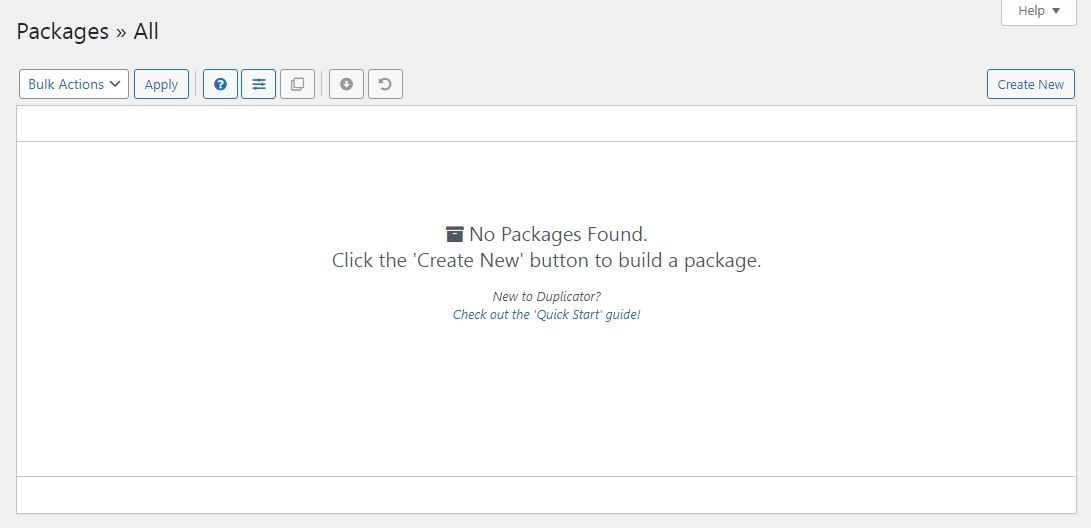The height and width of the screenshot is (528, 1091).
Task: Click the 'New to Duplicator?' text
Action: (546, 296)
